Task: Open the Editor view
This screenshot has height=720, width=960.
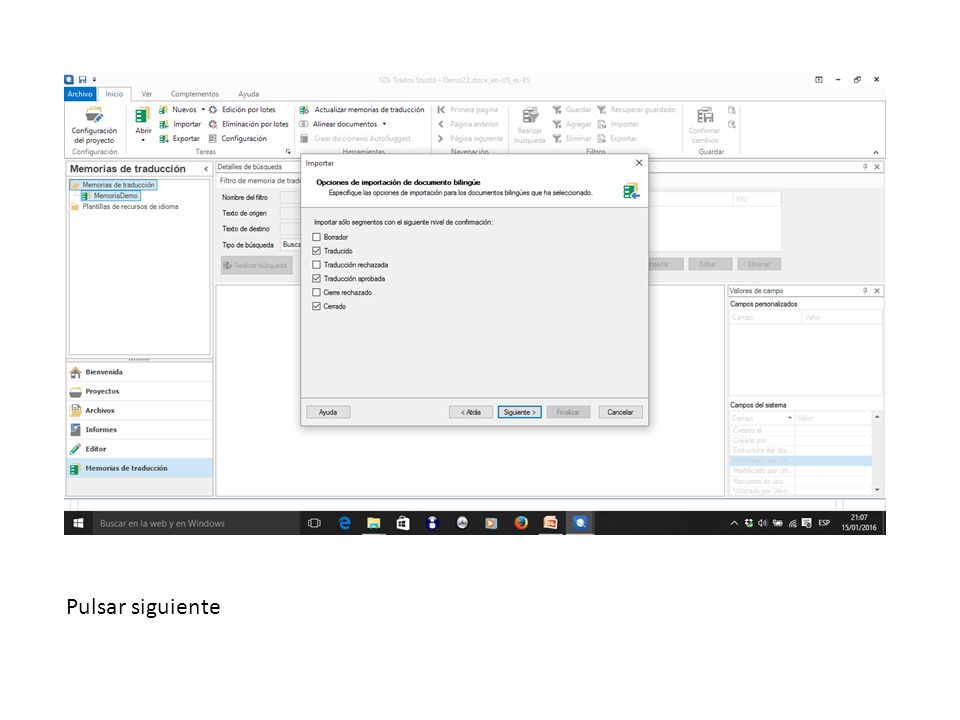Action: pos(140,449)
